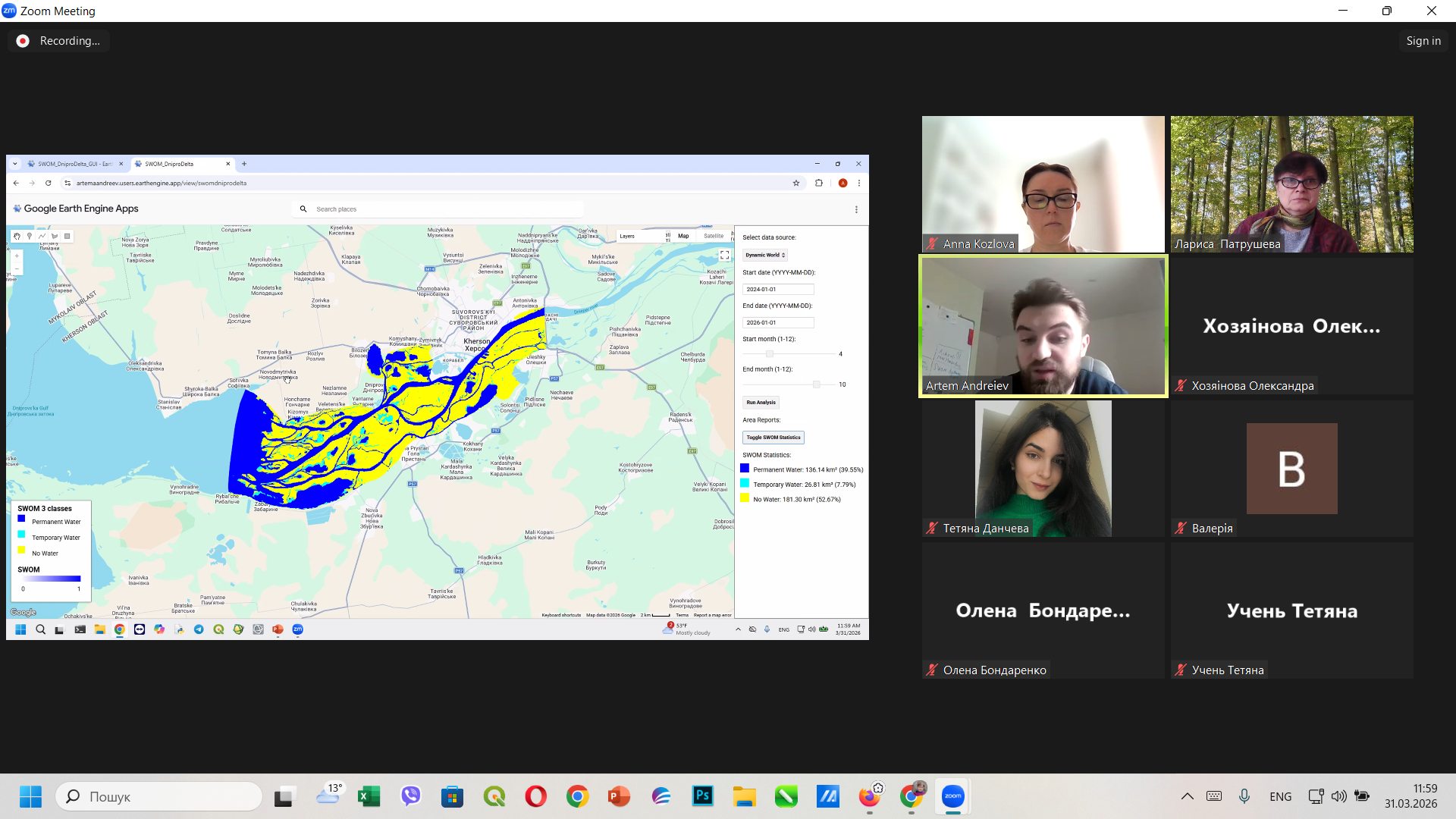Toggle the system volume icon

1338,796
